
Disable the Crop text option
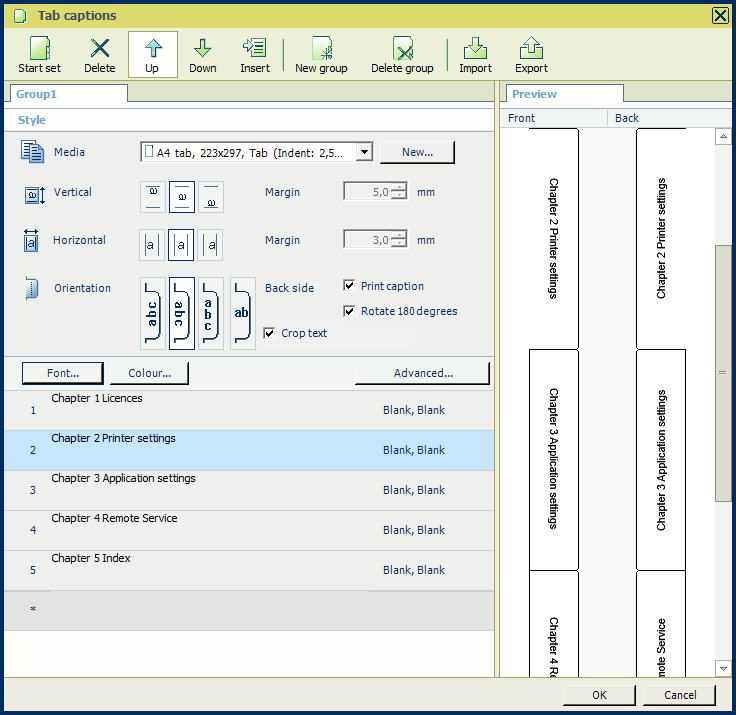(x=269, y=333)
